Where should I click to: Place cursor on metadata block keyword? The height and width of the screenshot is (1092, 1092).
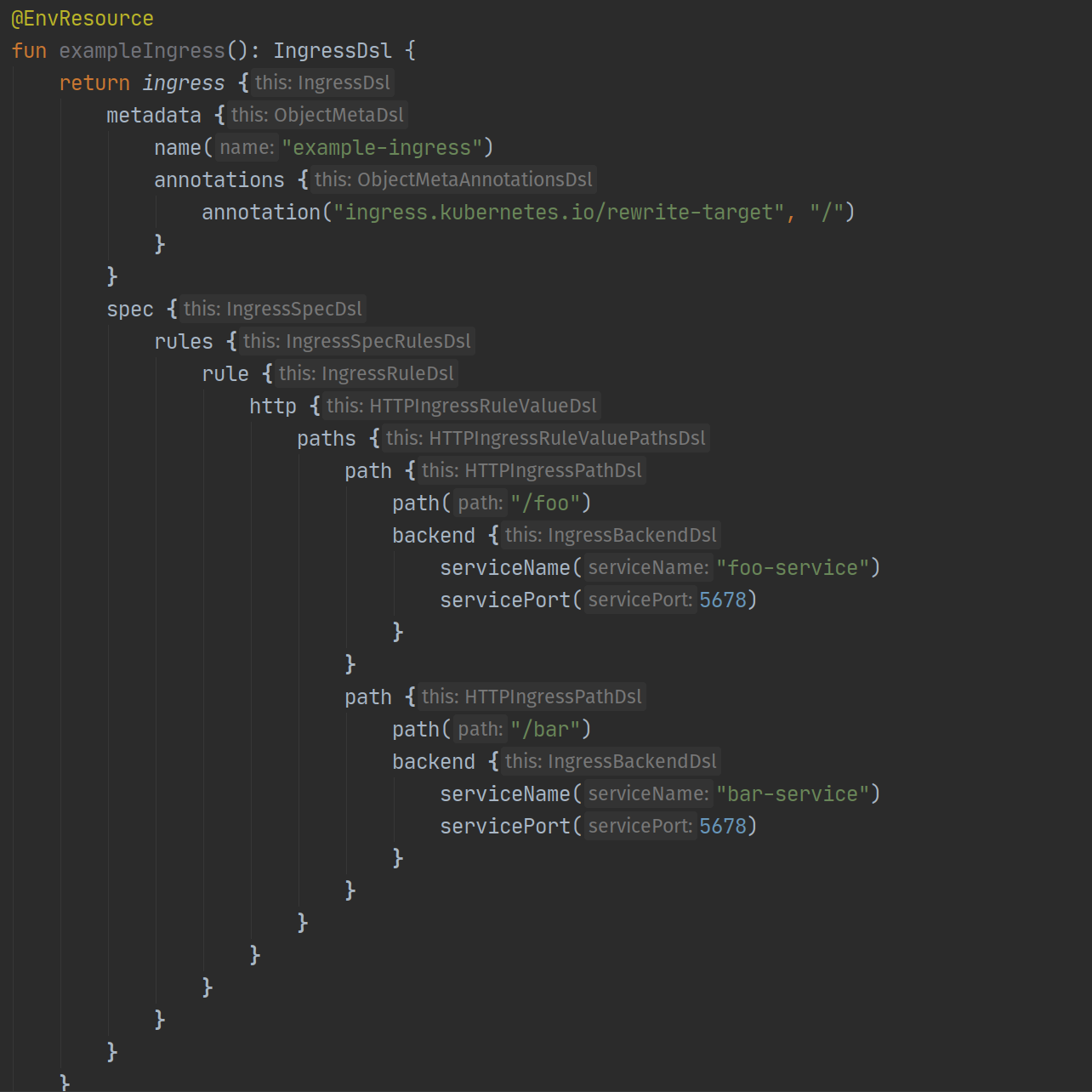click(x=153, y=116)
